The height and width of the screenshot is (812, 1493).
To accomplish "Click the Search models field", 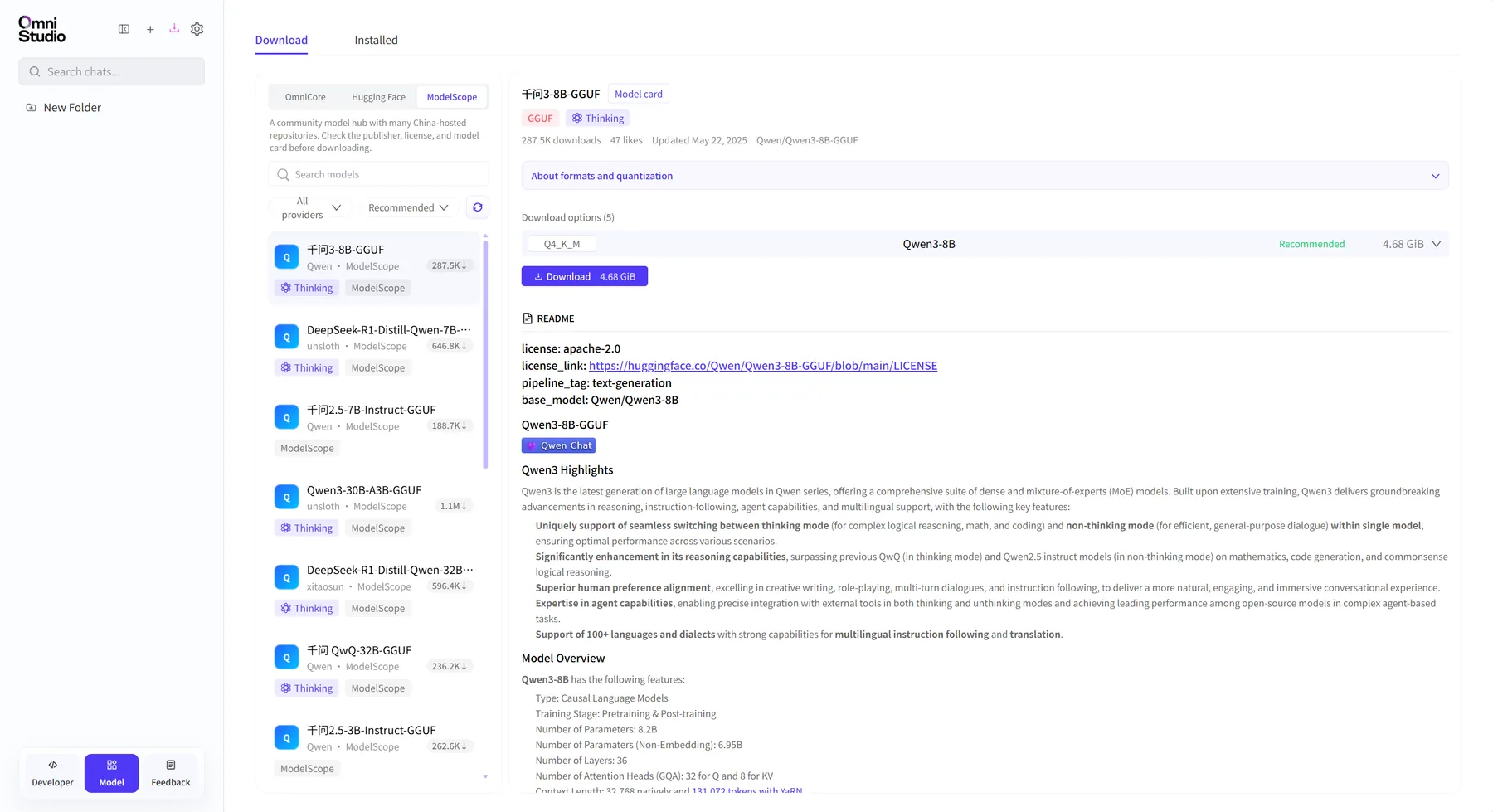I will (x=379, y=174).
